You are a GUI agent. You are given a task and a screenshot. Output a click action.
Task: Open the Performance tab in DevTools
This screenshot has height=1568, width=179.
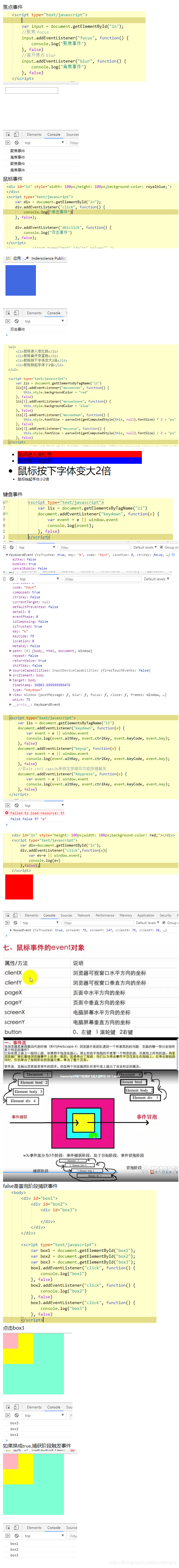click(105, 915)
